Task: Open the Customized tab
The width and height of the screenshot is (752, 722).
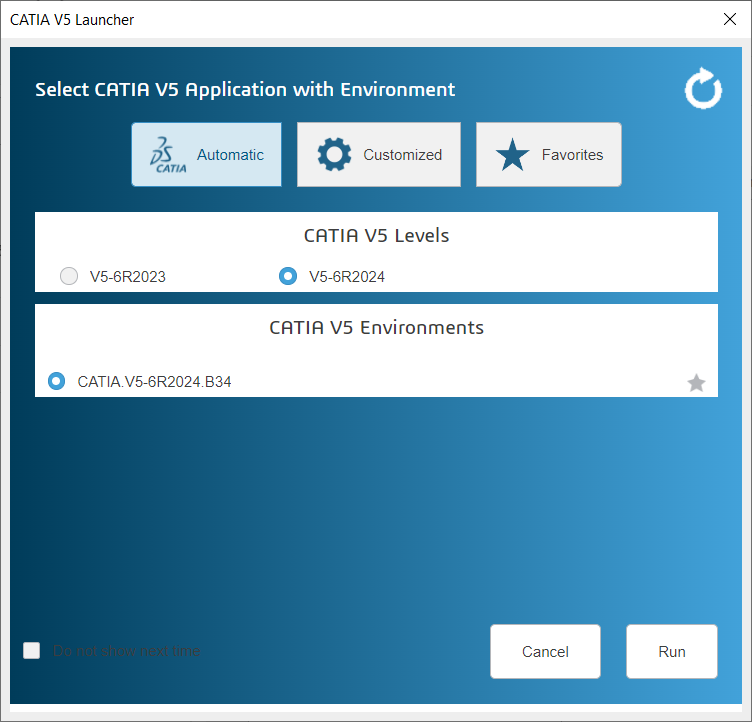Action: 379,154
